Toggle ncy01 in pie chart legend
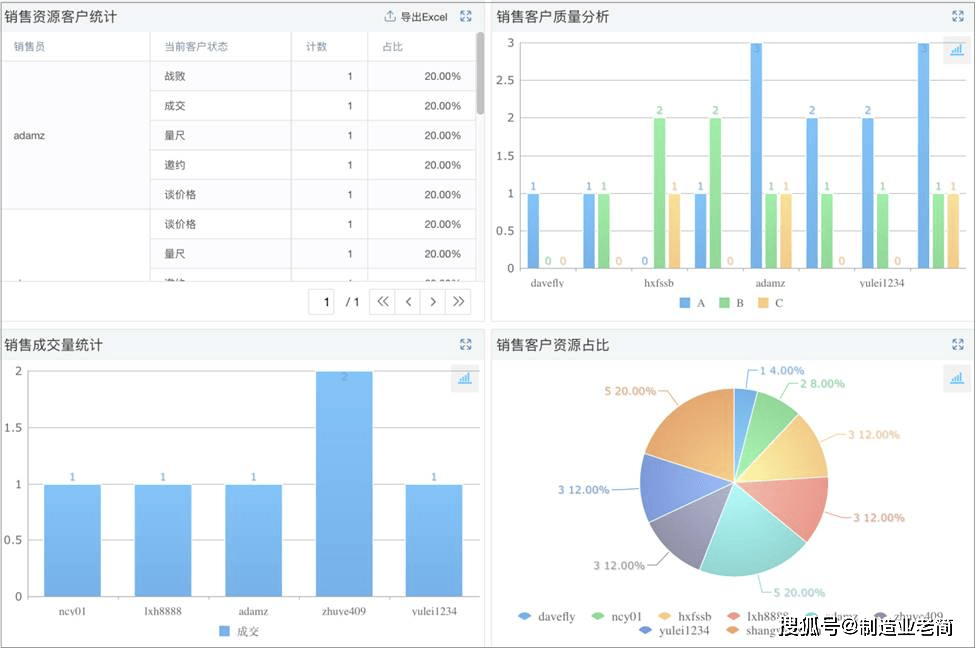This screenshot has width=975, height=648. [x=616, y=616]
